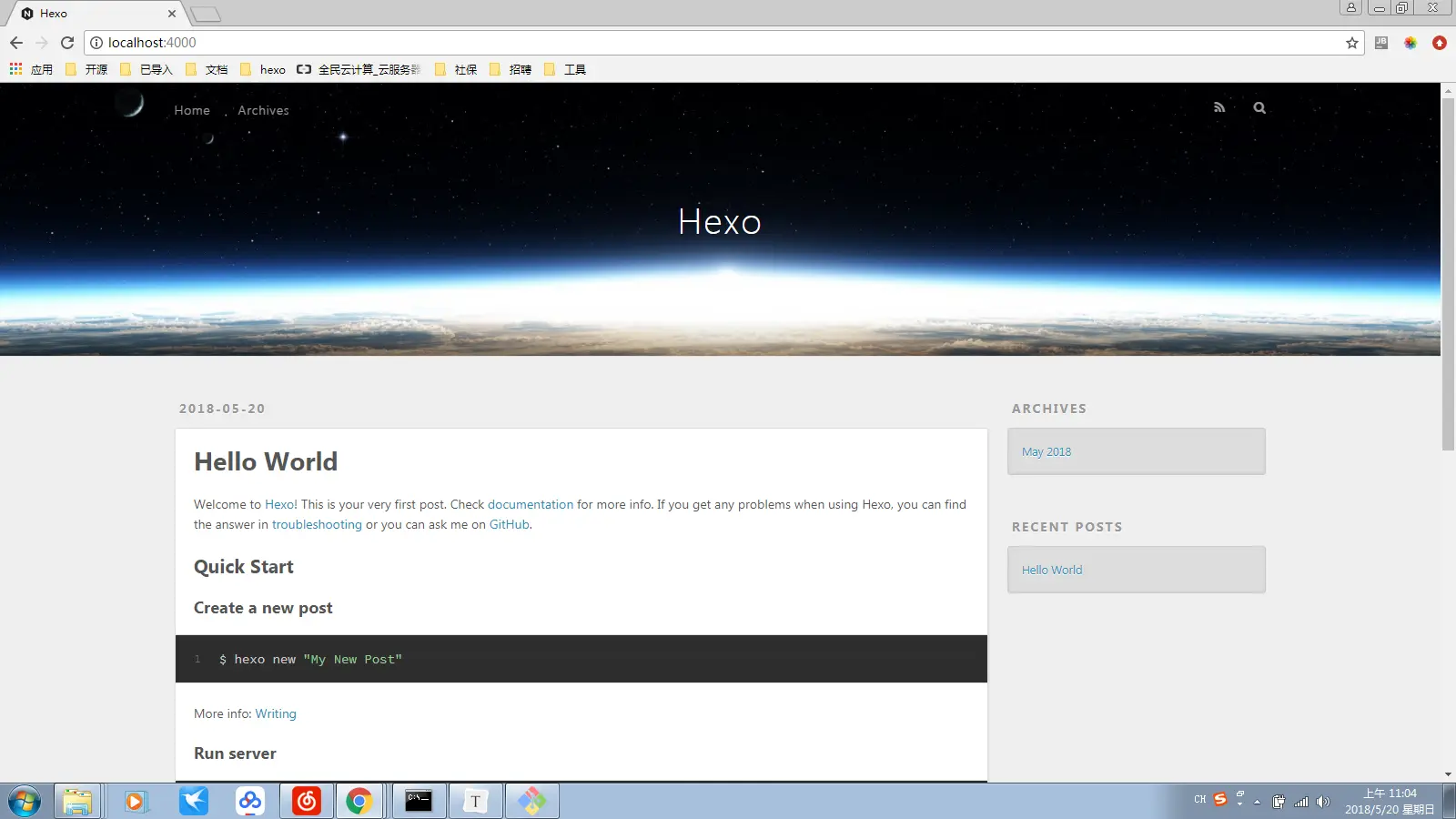
Task: Open a new browser tab
Action: click(x=207, y=14)
